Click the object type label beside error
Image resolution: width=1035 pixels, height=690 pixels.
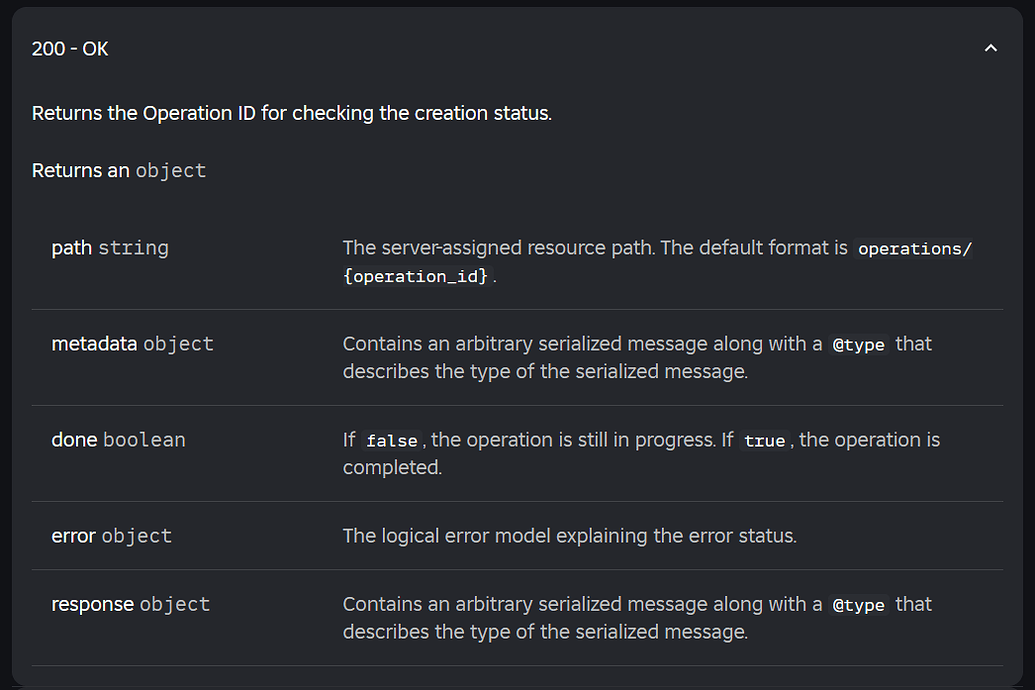[x=137, y=535]
